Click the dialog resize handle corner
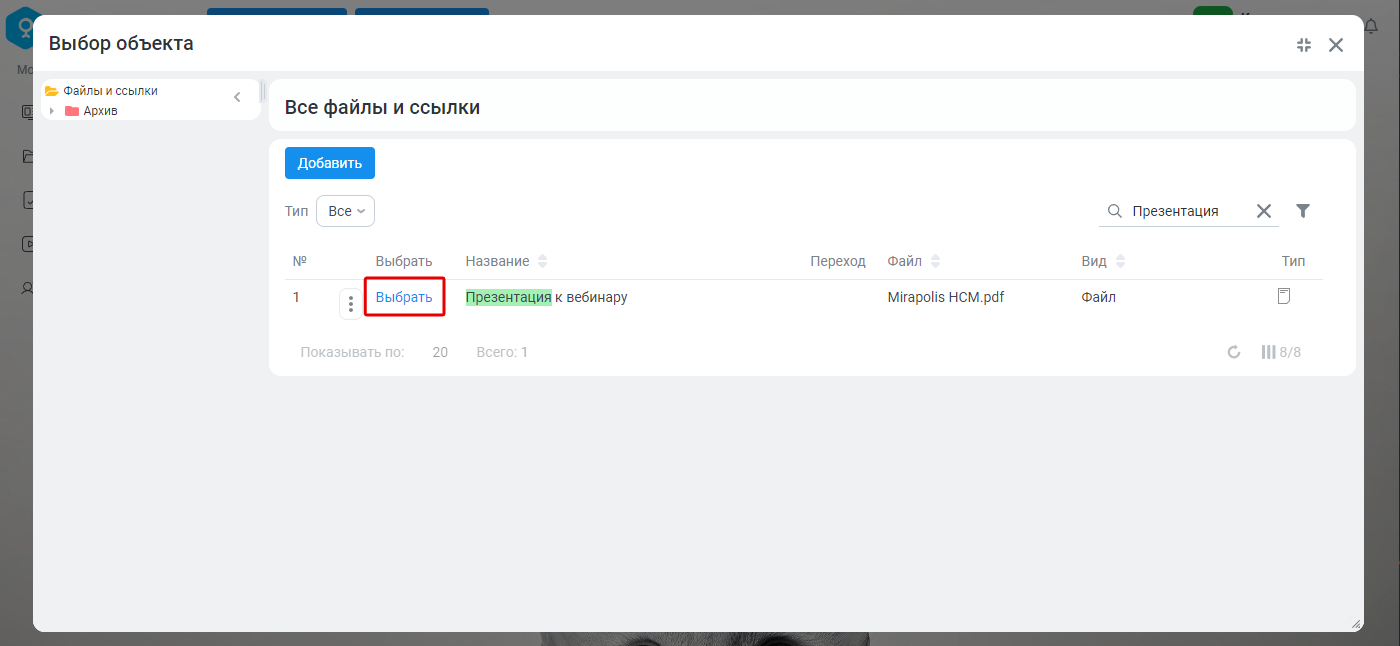1400x646 pixels. tap(1356, 624)
